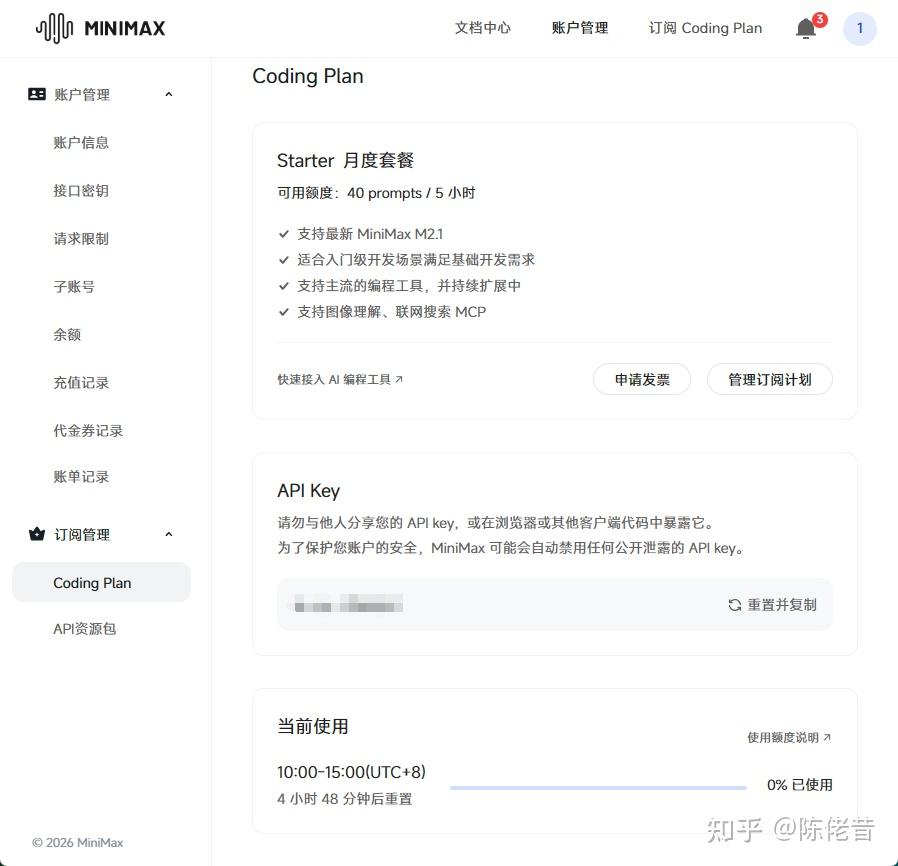Select 账户管理 in the top navigation

(580, 28)
